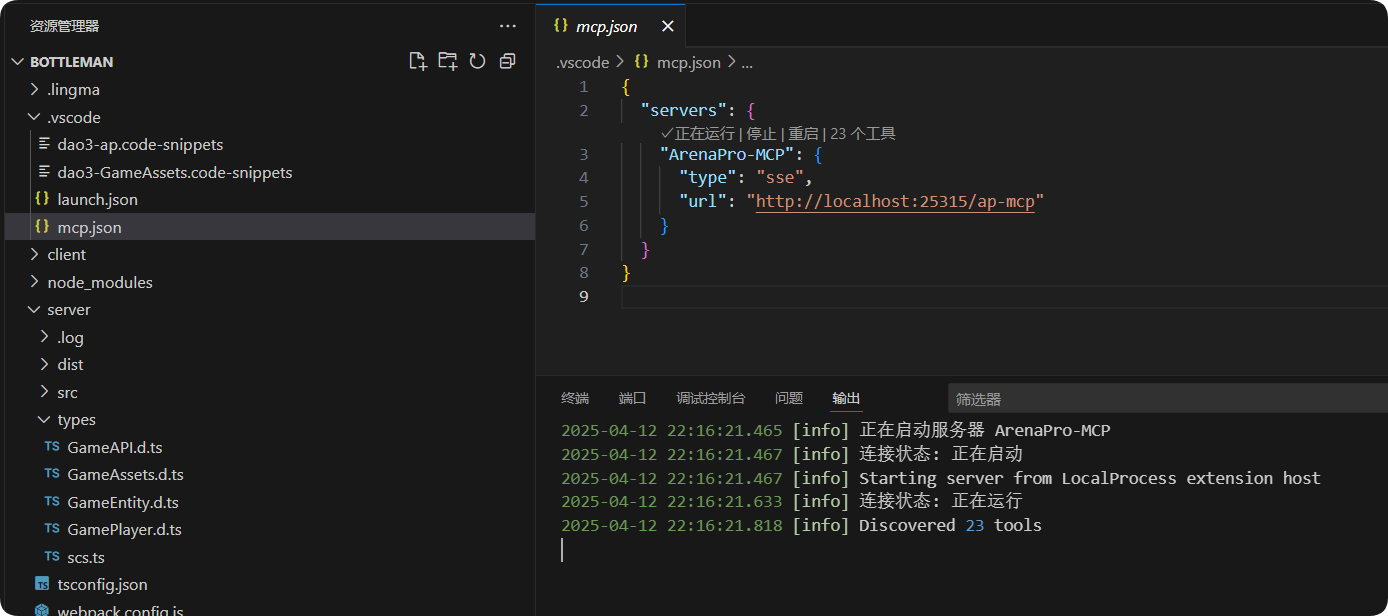Collapse the .vscode folder
1388x616 pixels.
(73, 117)
